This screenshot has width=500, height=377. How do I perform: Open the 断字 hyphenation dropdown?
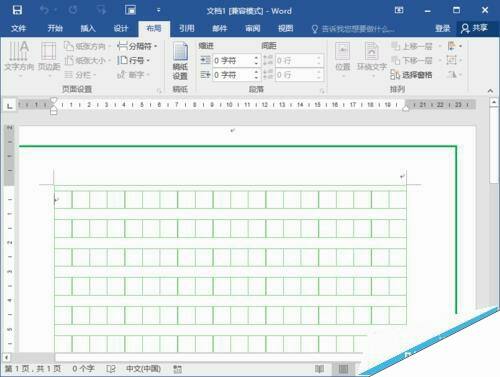coord(133,75)
